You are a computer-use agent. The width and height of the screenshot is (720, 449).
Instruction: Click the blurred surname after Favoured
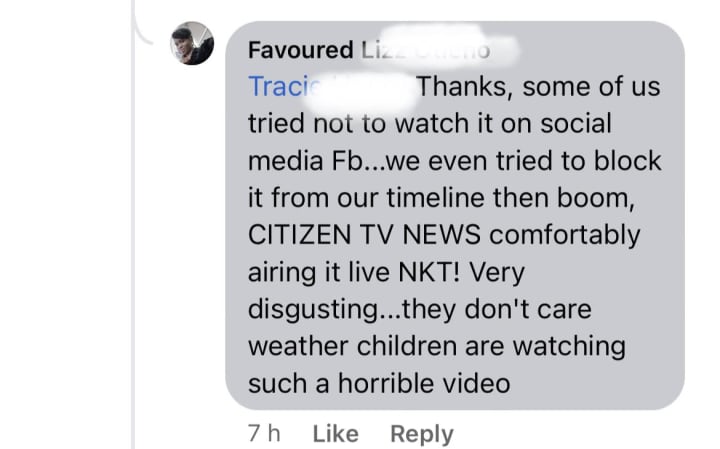tap(436, 50)
